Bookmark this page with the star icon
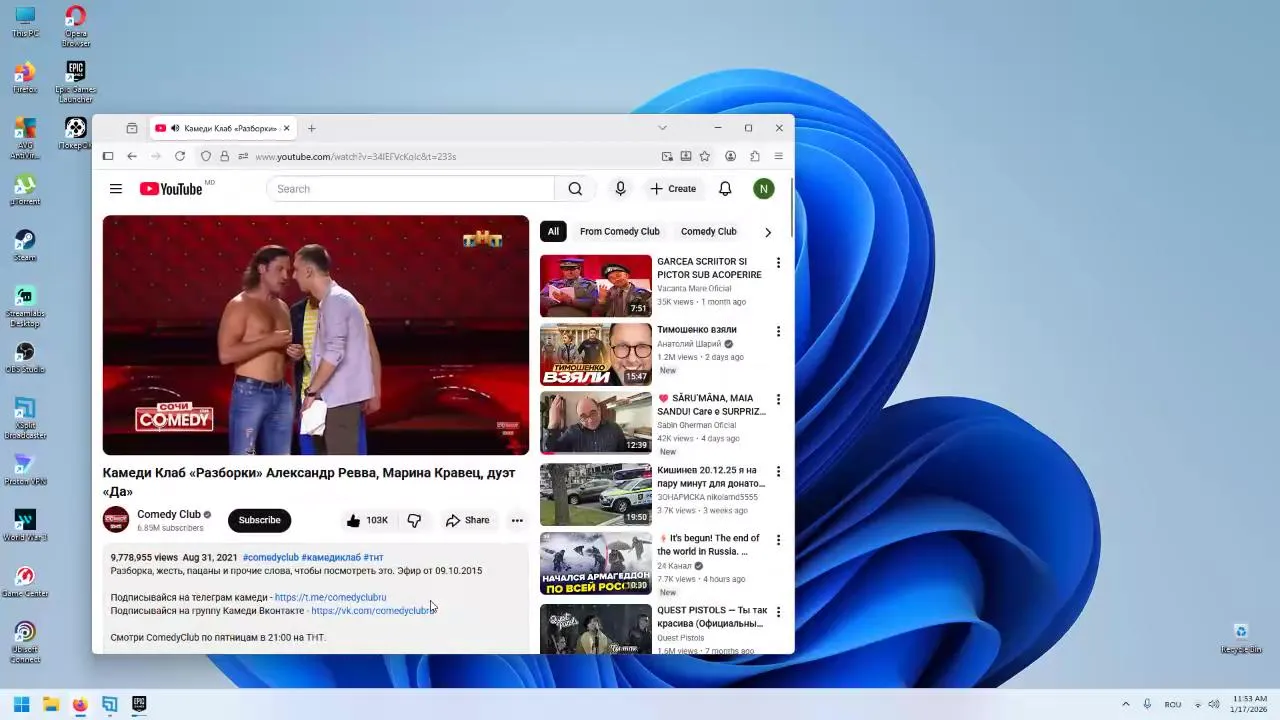 tap(705, 156)
